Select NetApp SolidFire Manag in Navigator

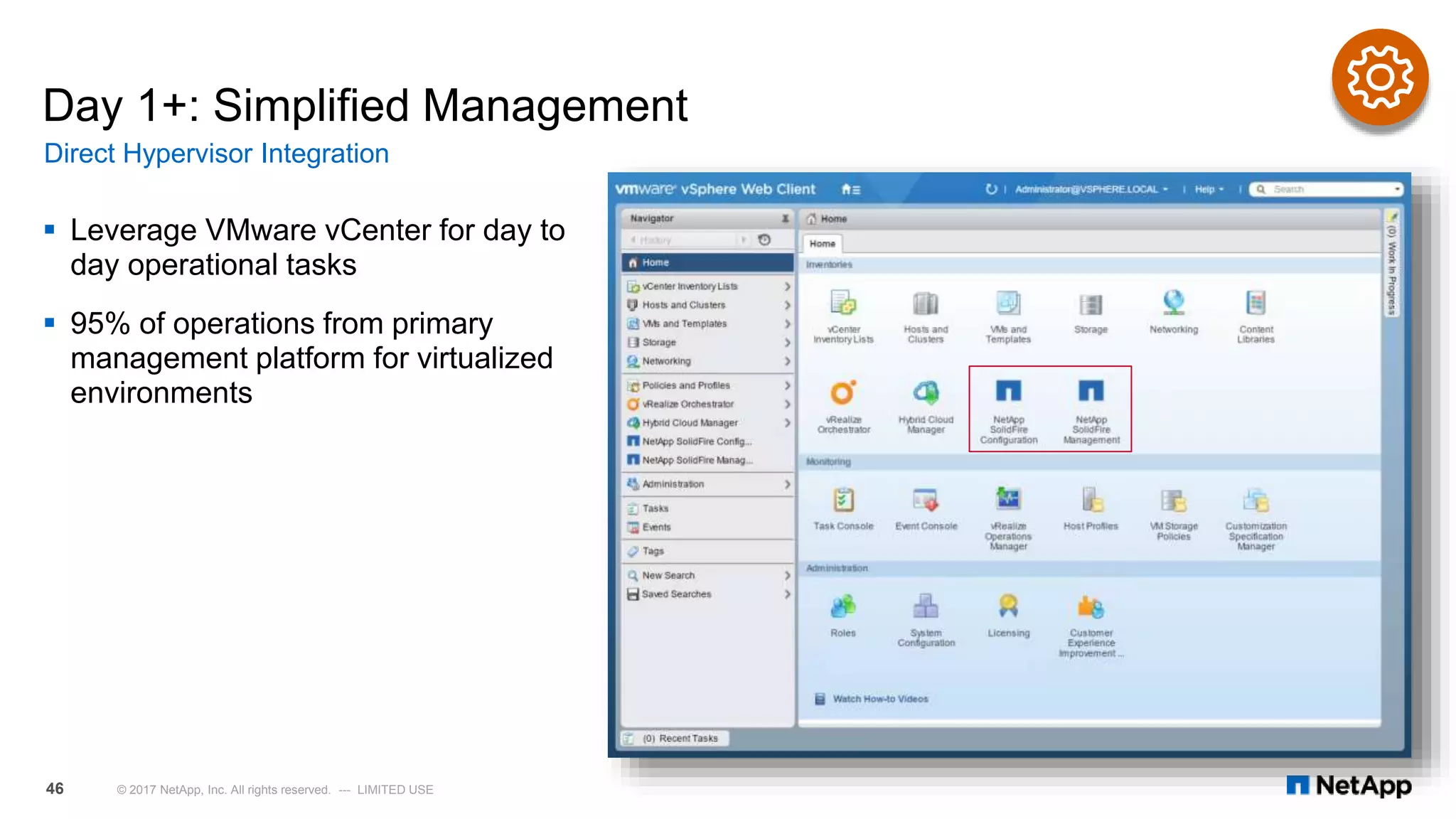707,460
